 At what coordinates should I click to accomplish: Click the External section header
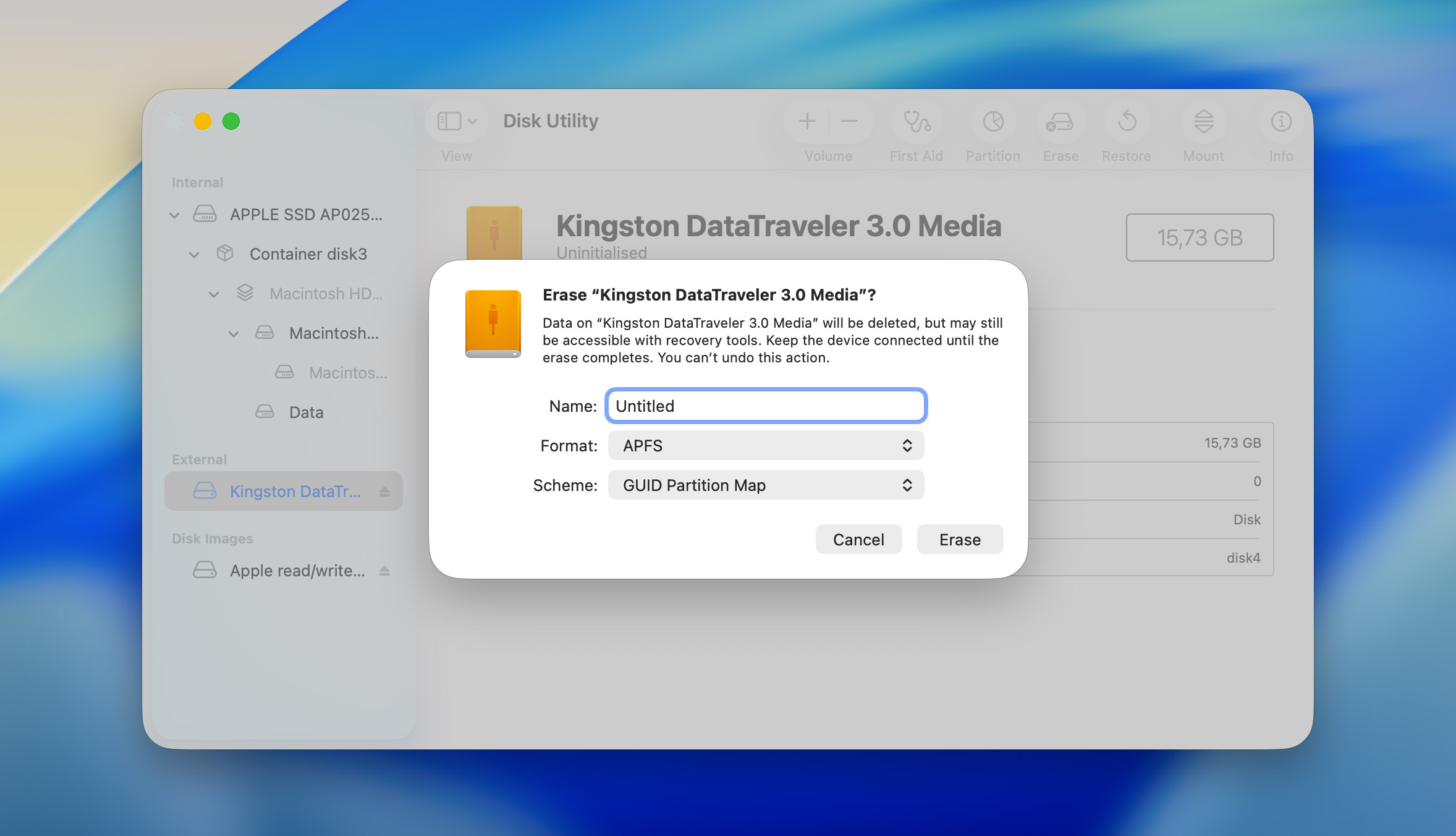(199, 459)
